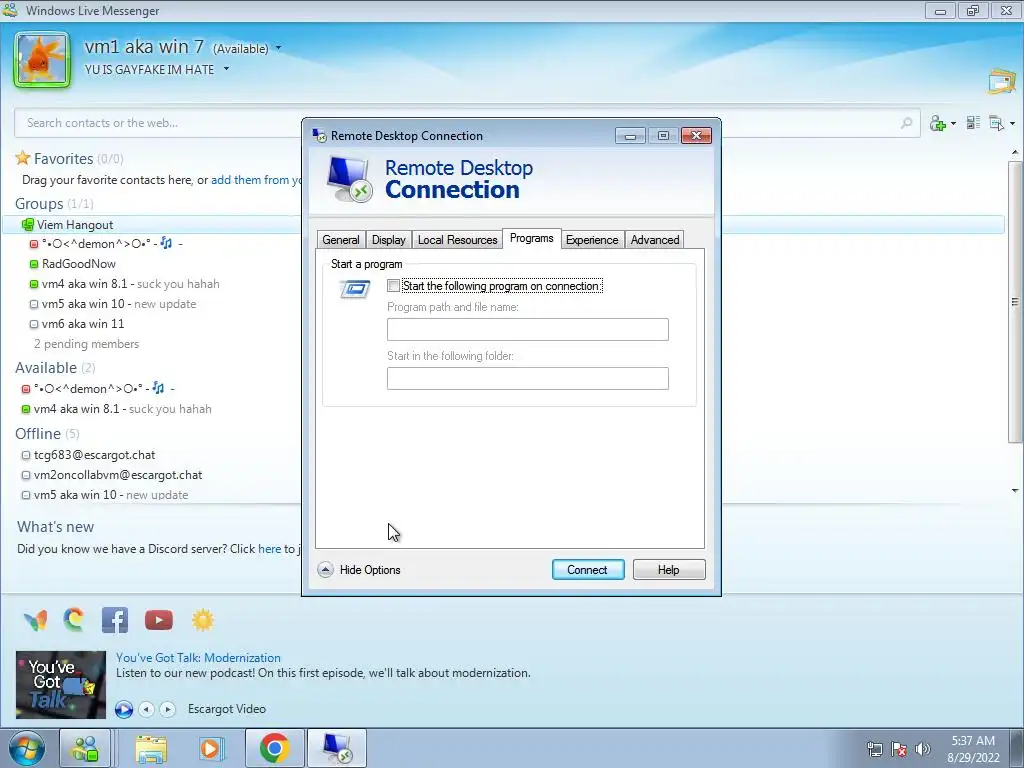Open Windows Media Player from taskbar
Viewport: 1024px width, 768px height.
coord(212,748)
